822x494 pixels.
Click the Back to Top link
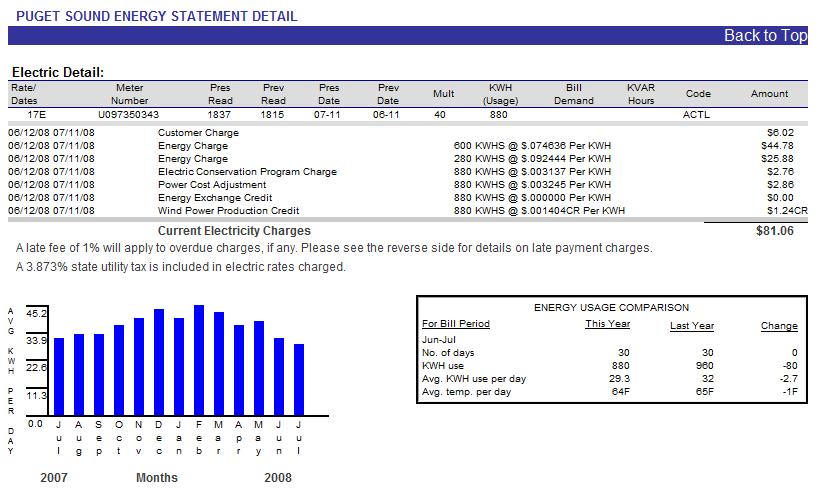764,36
